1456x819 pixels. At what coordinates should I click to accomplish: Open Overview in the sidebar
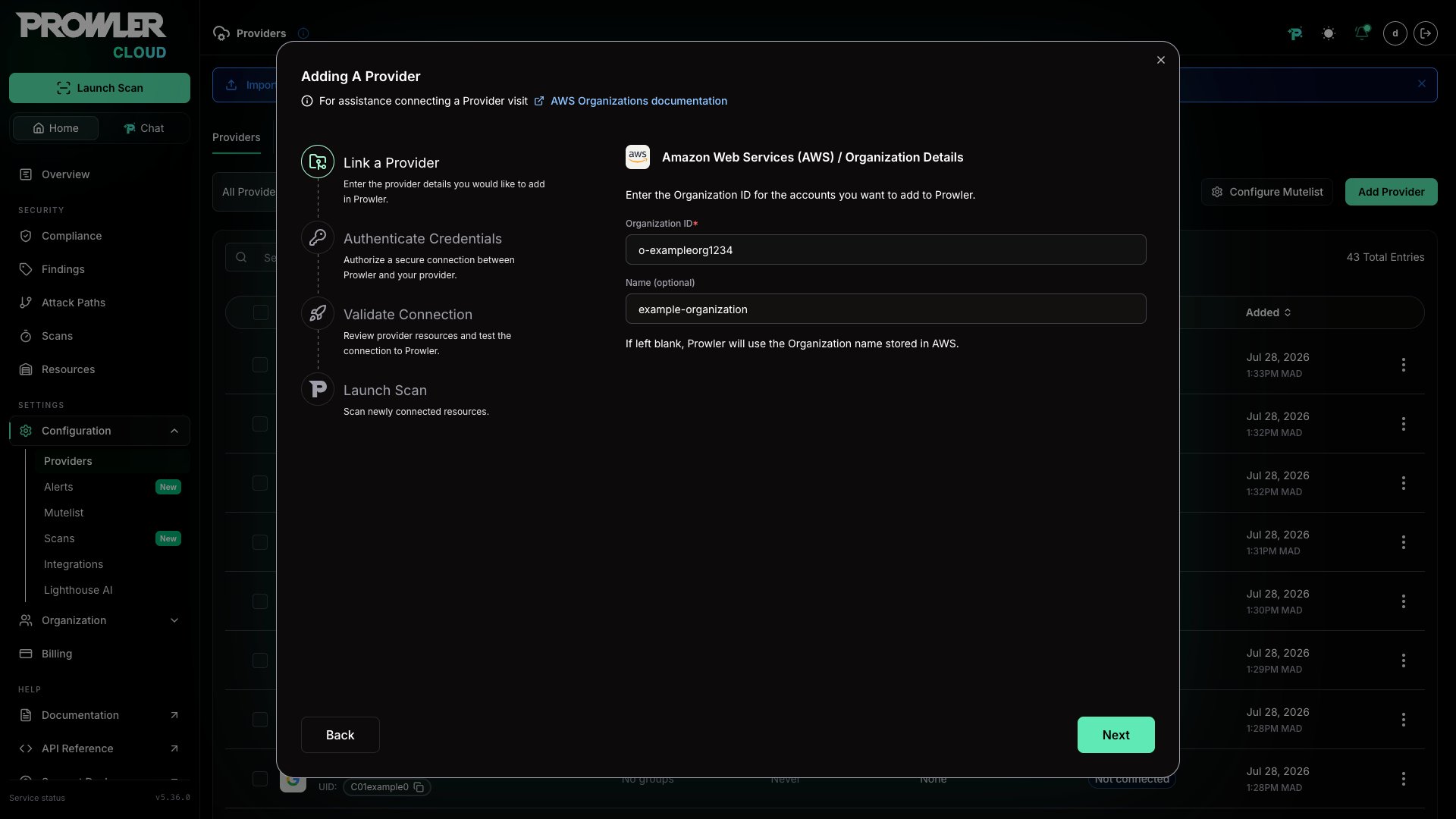65,174
